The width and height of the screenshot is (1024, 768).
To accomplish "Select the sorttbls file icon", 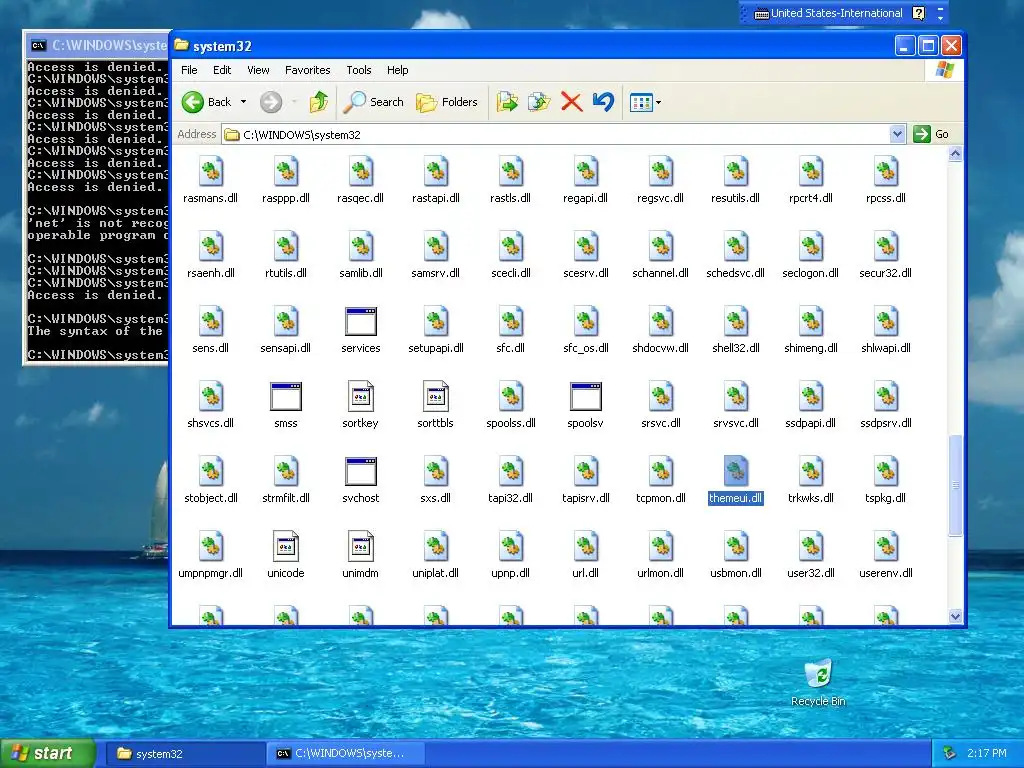I will pos(436,396).
